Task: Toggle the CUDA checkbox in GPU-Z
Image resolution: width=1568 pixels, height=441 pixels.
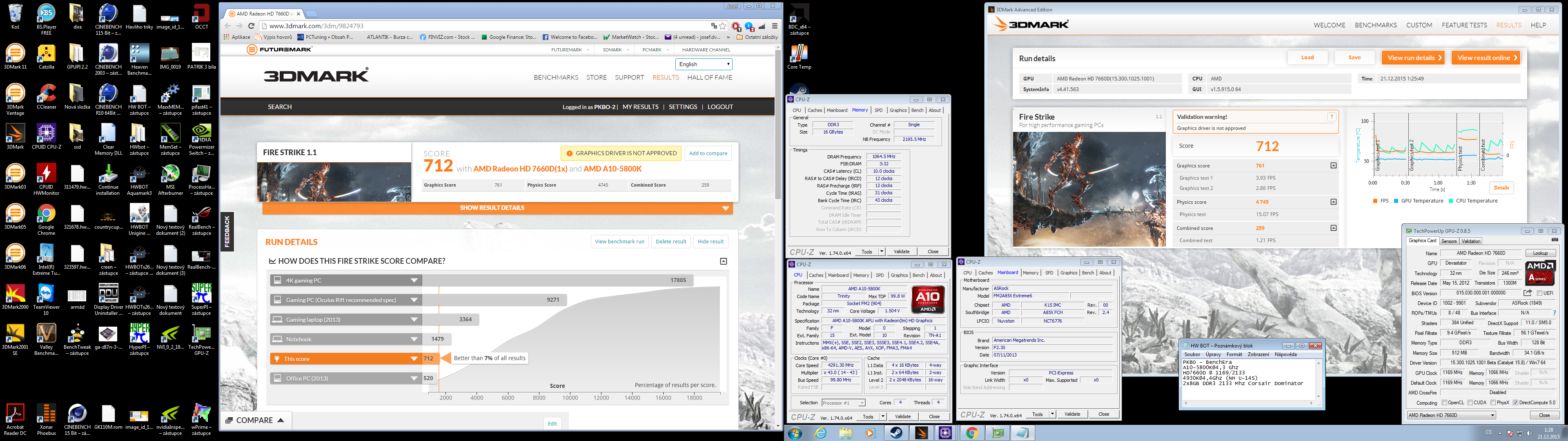Action: tap(1470, 403)
